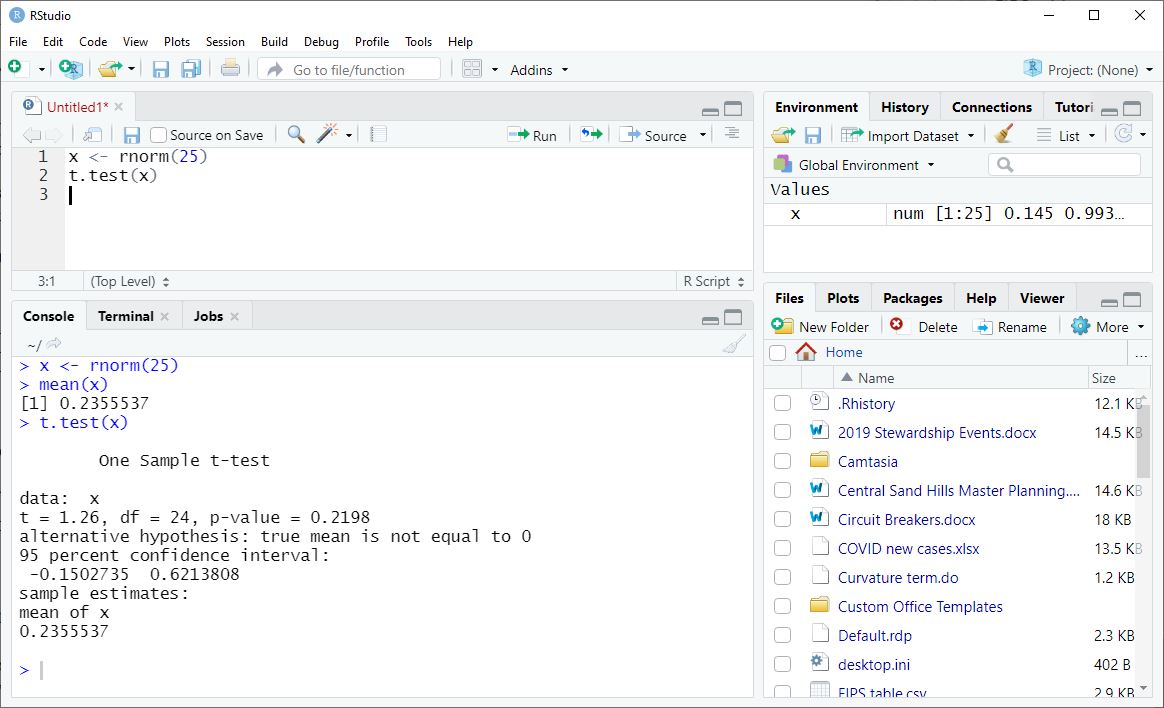The height and width of the screenshot is (708, 1164).
Task: Create a new file with the green plus icon
Action: point(15,69)
